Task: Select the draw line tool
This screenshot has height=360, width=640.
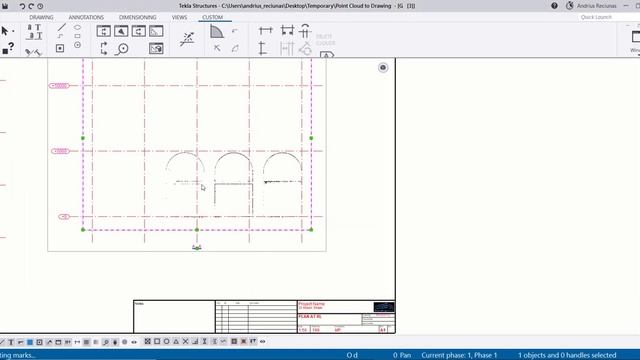Action: coord(62,27)
